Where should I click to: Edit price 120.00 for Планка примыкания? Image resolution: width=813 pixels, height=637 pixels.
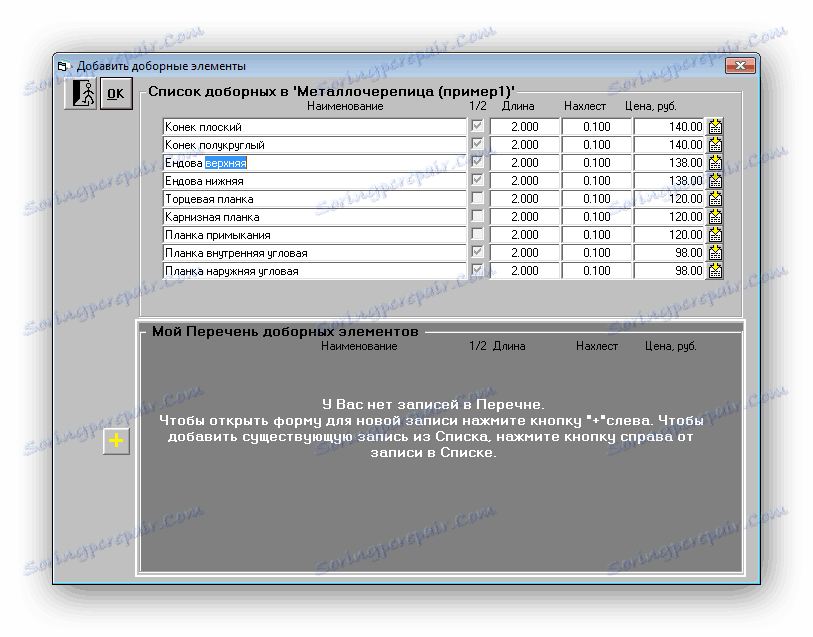click(669, 235)
